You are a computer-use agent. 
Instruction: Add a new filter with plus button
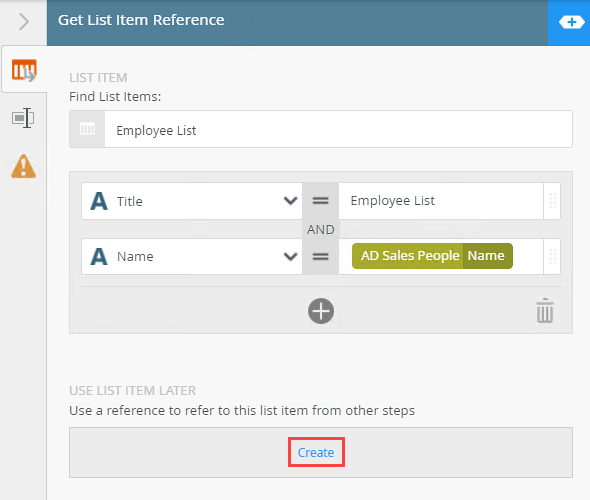[x=321, y=311]
